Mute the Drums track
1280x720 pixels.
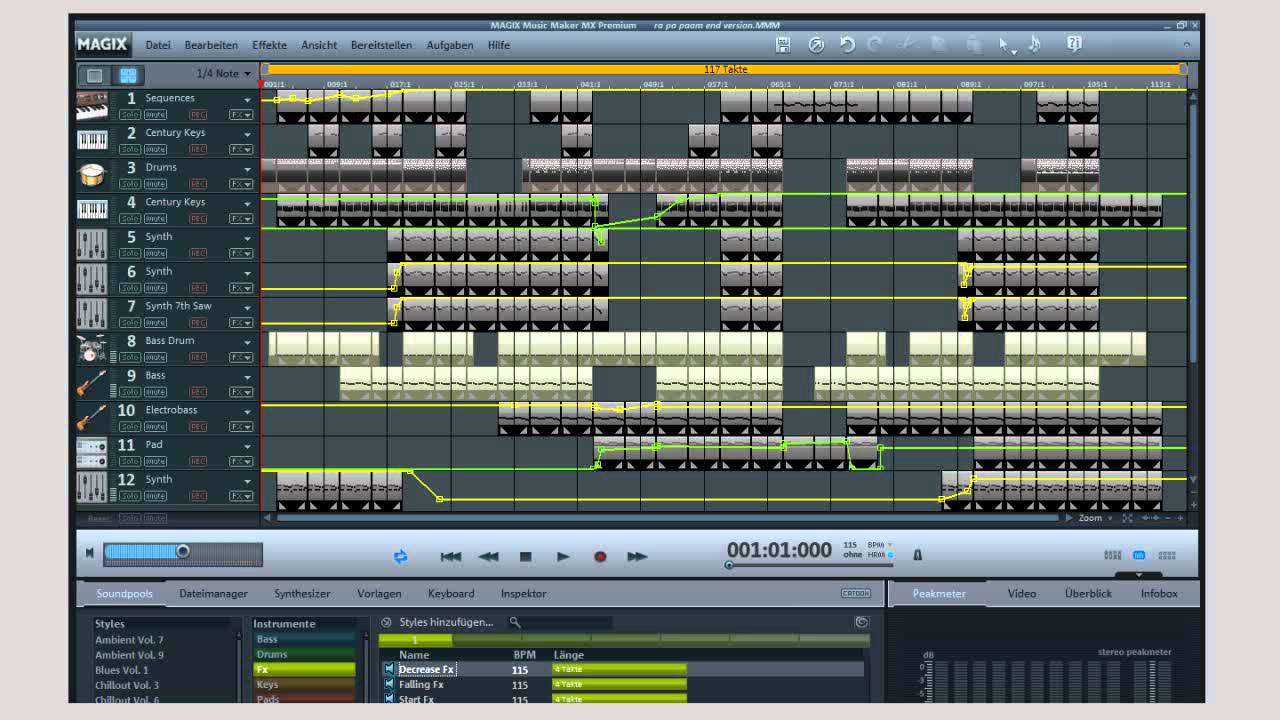coord(156,184)
